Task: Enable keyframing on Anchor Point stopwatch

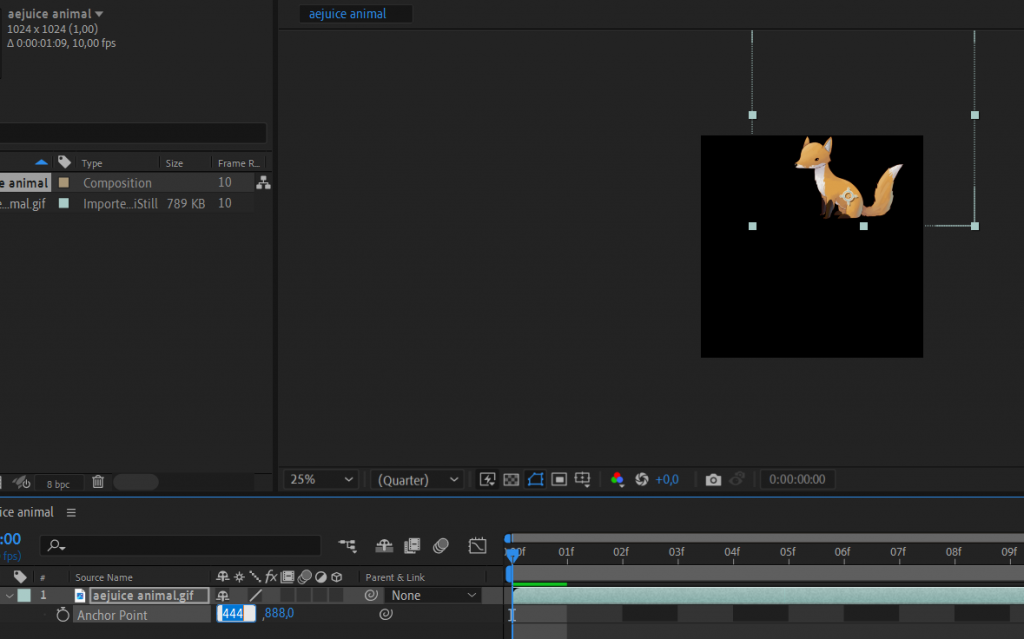Action: (61, 613)
